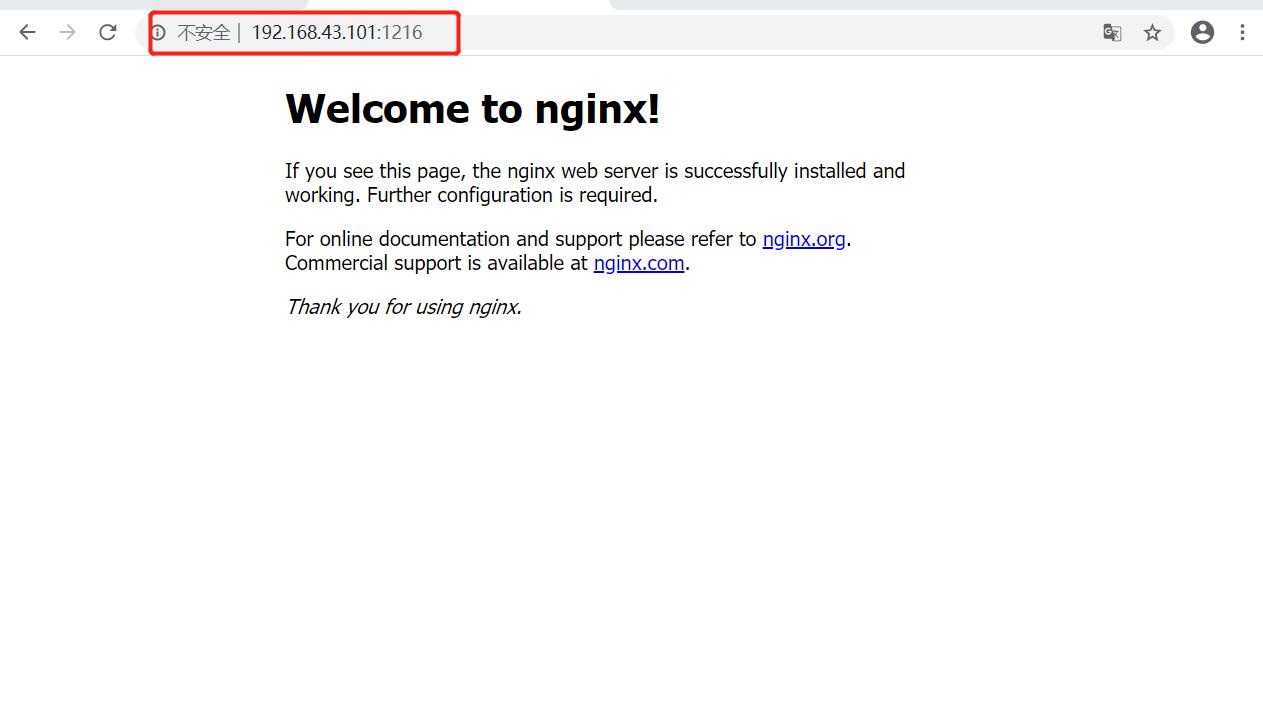Follow the nginx.com commercial support link

[639, 263]
